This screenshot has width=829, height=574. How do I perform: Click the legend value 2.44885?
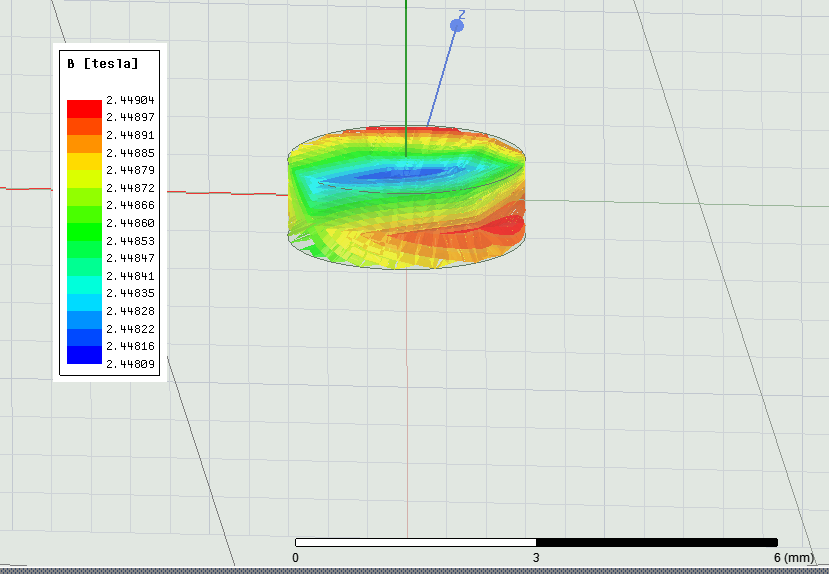click(131, 153)
